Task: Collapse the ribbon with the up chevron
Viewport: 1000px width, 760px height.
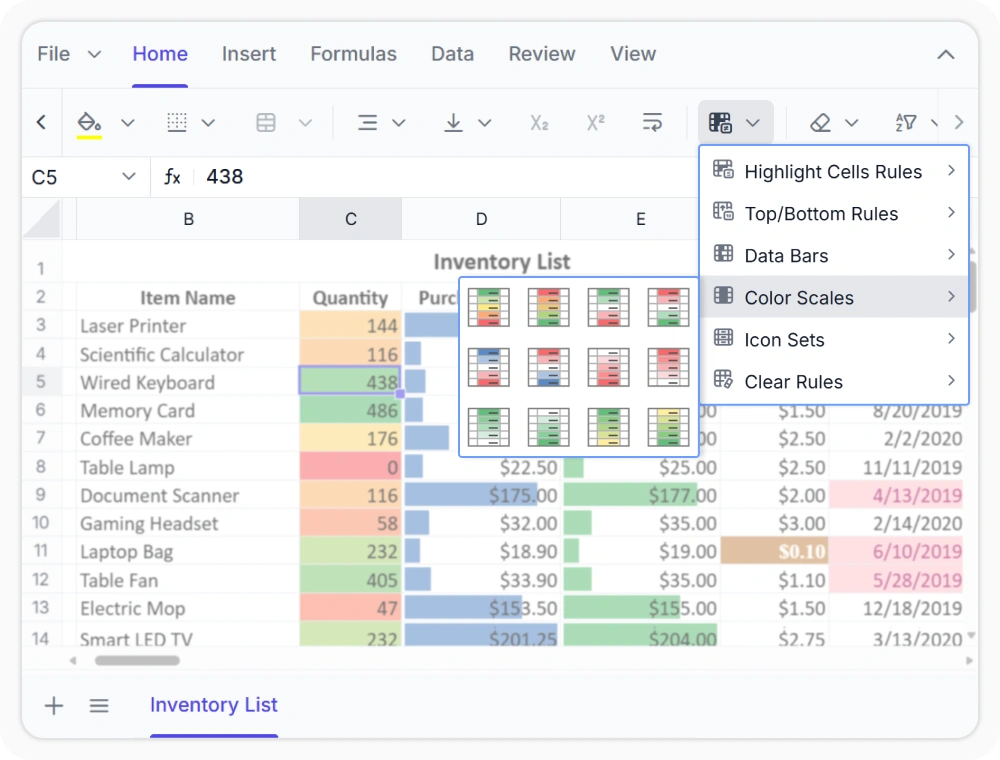Action: [x=946, y=55]
